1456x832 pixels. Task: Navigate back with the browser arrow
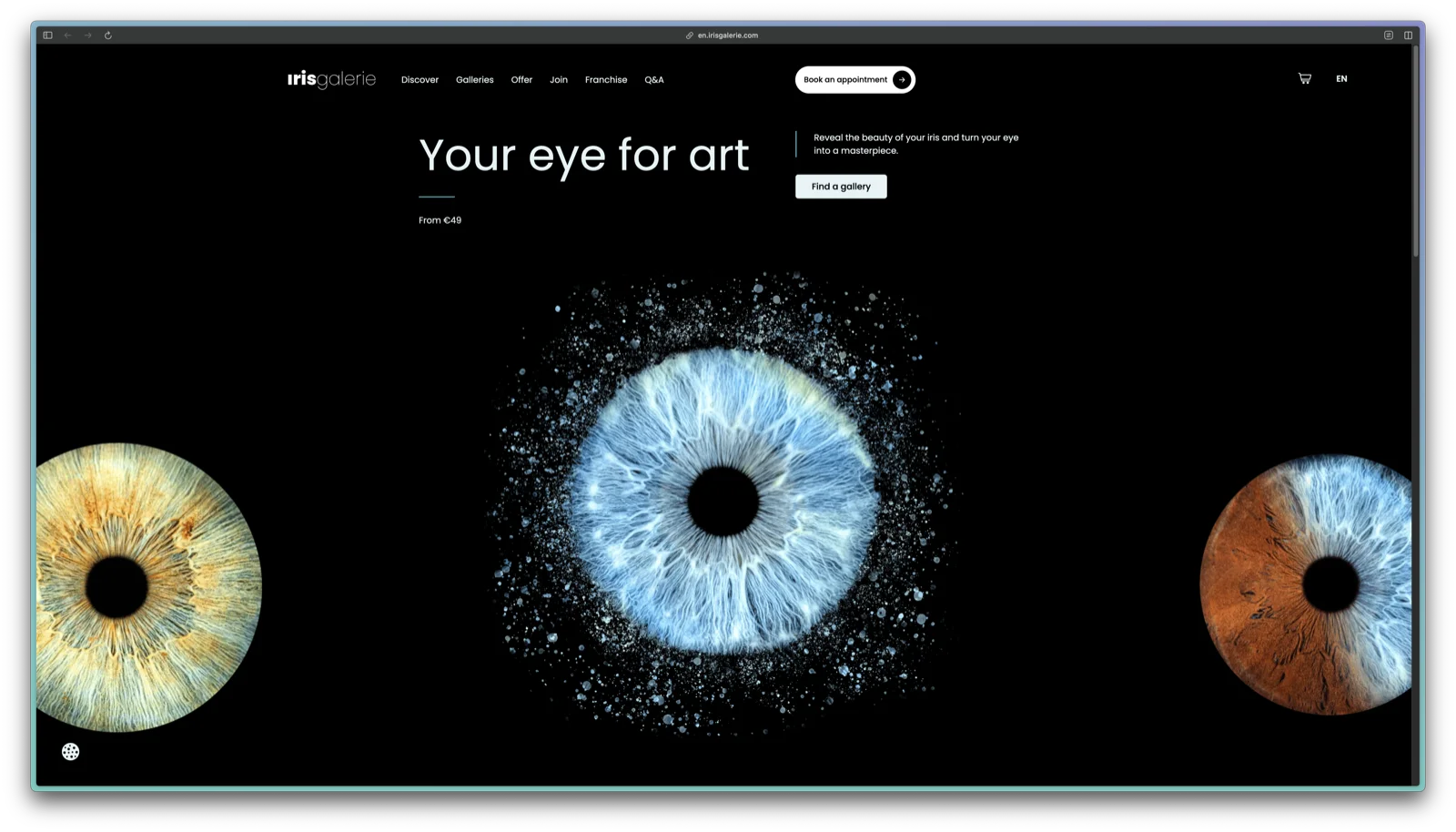tap(67, 35)
